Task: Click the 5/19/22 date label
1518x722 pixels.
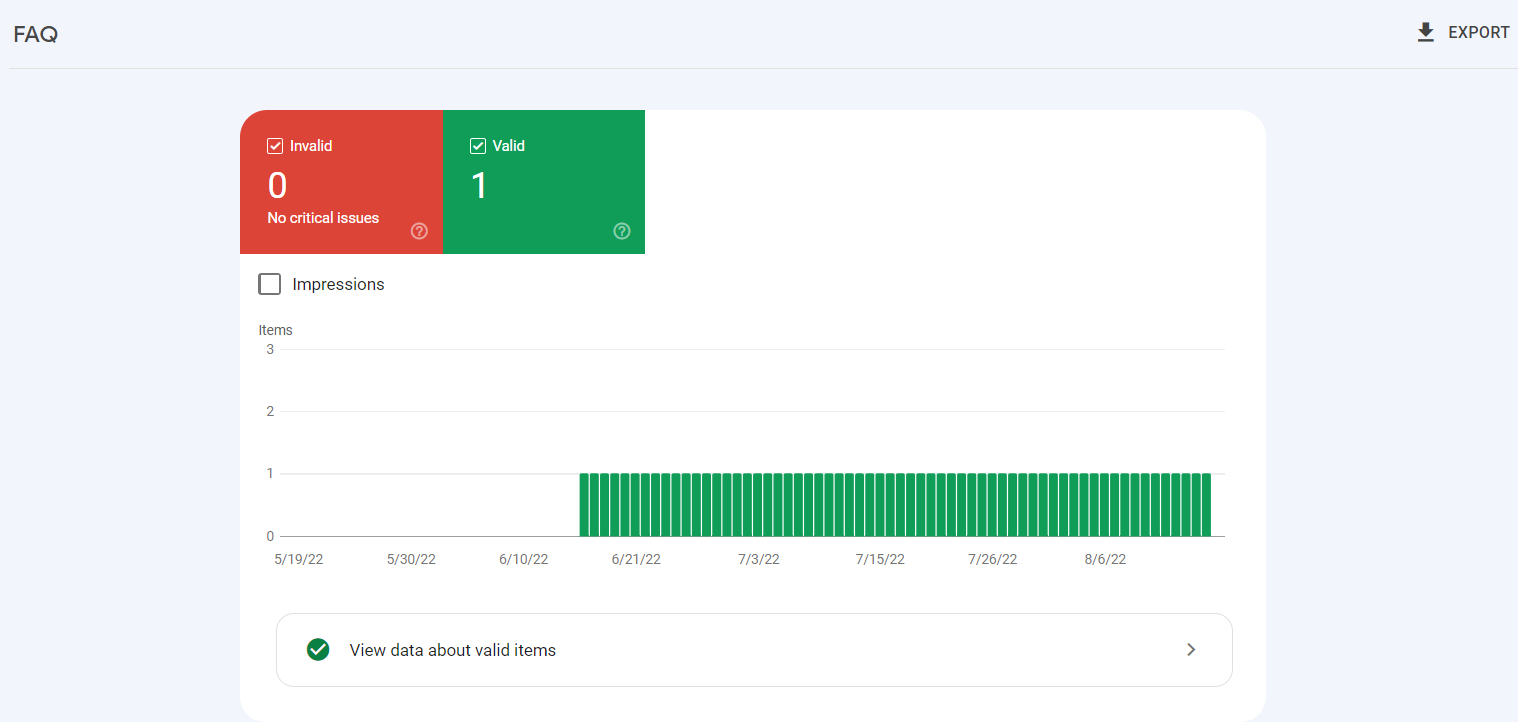Action: point(299,559)
